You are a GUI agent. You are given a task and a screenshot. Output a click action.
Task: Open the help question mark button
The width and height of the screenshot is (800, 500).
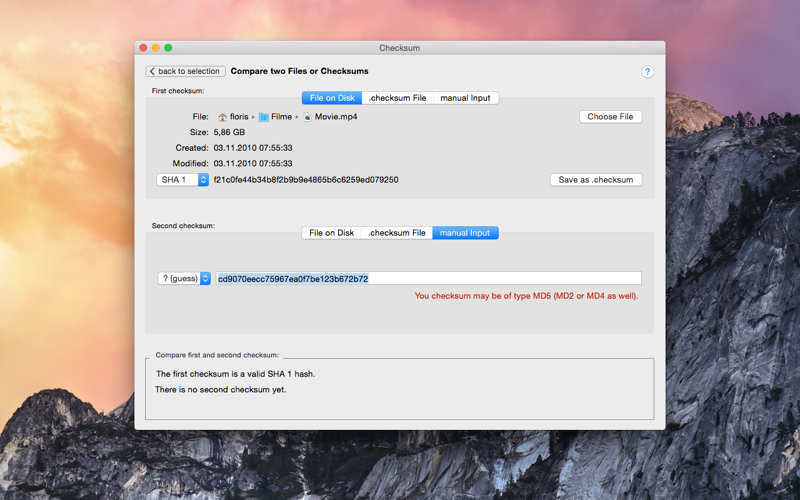tap(647, 71)
